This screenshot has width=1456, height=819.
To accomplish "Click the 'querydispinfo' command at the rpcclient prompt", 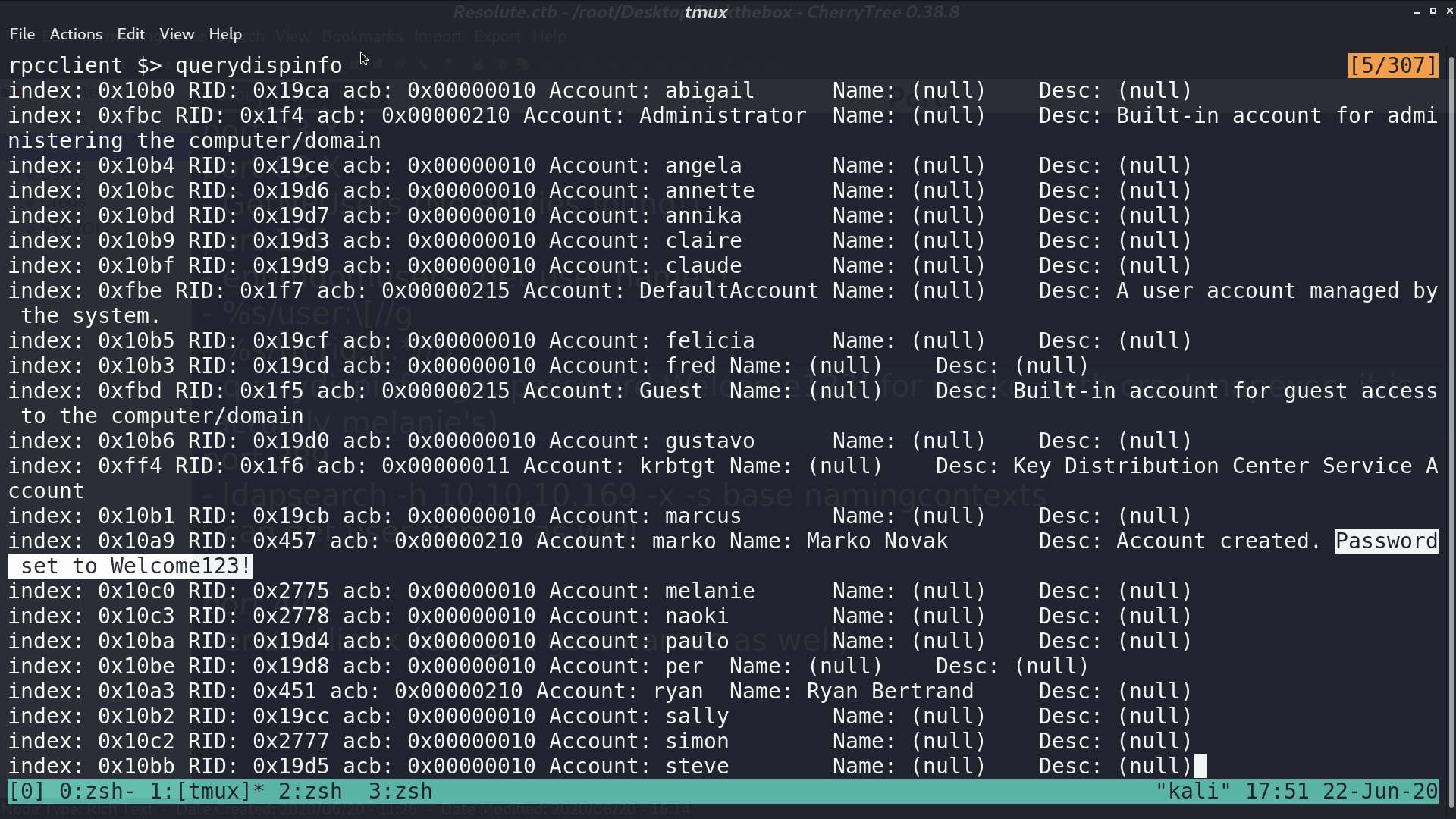I will (x=259, y=65).
